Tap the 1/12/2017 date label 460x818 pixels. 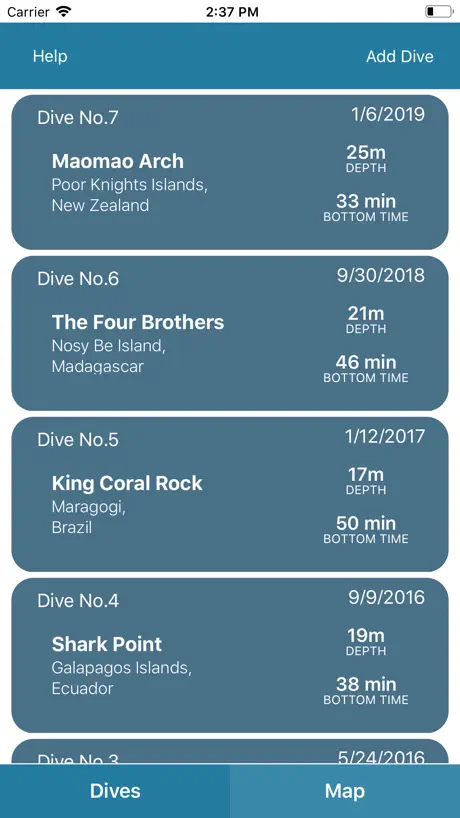(385, 436)
